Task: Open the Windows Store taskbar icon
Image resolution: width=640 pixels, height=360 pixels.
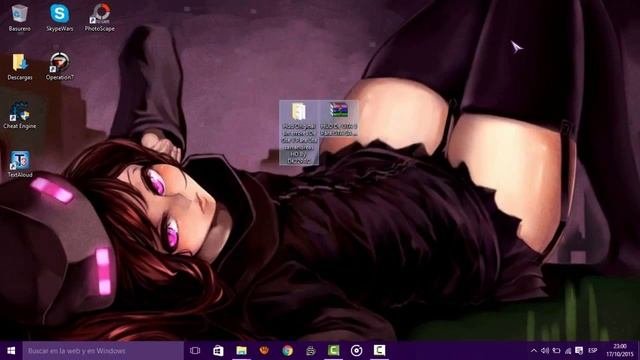Action: click(x=218, y=351)
